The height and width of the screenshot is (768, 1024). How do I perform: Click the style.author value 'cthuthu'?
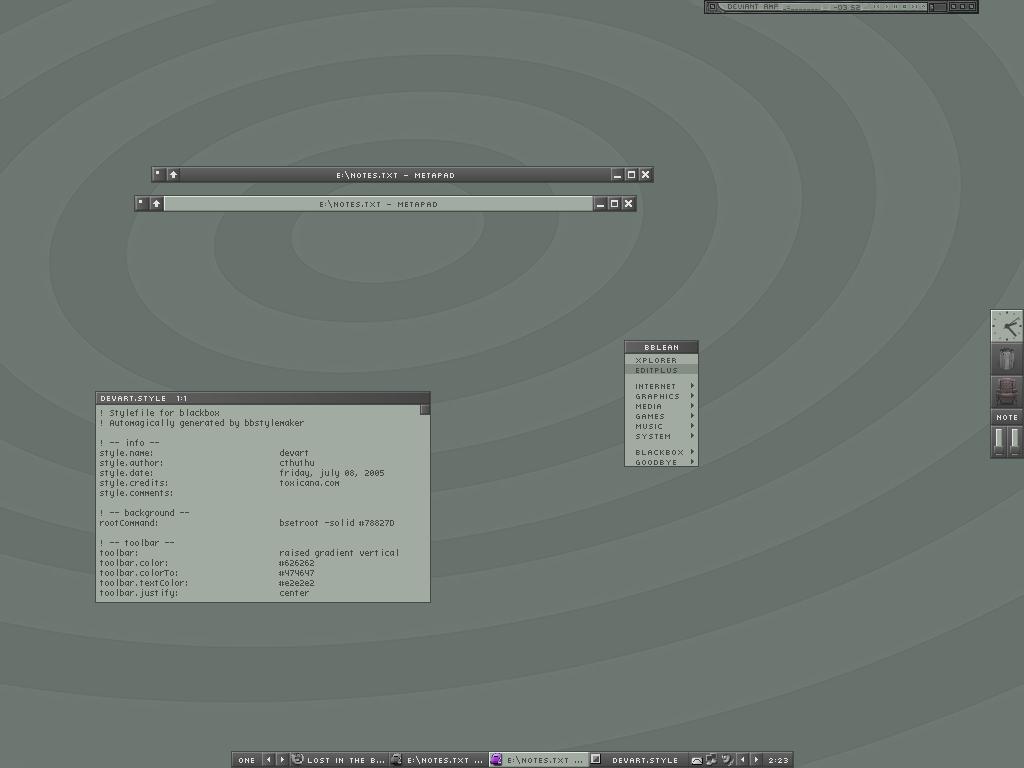coord(296,463)
